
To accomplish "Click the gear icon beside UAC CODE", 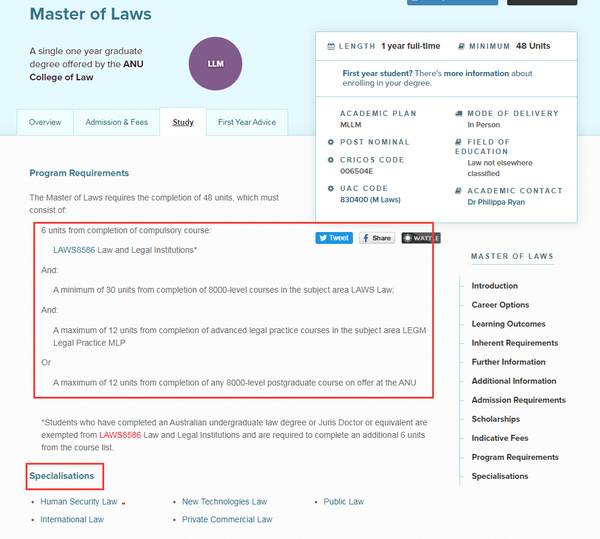I will [x=331, y=188].
